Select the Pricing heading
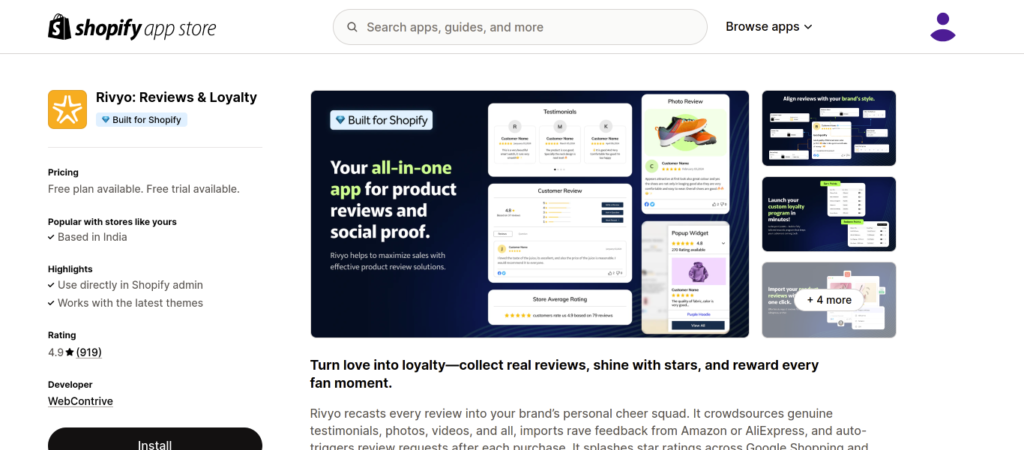The image size is (1024, 450). click(x=63, y=172)
